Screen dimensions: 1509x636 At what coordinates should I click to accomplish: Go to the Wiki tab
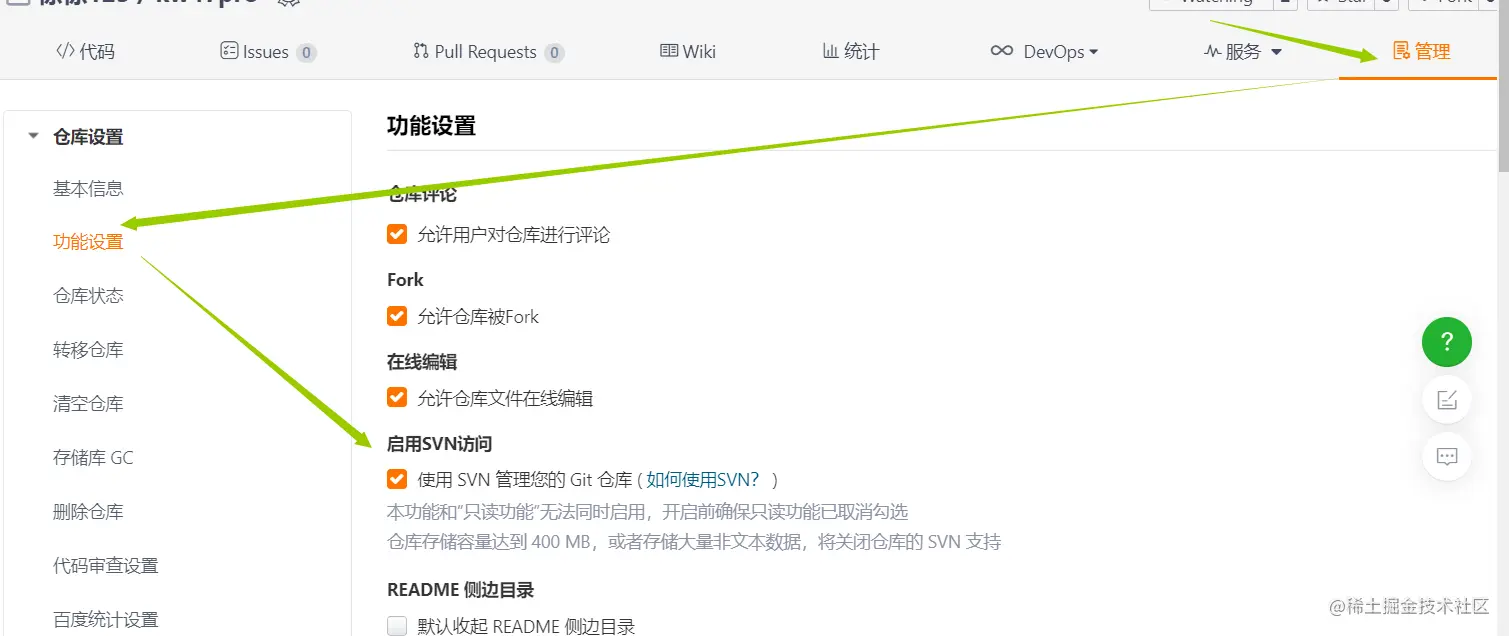[x=688, y=52]
